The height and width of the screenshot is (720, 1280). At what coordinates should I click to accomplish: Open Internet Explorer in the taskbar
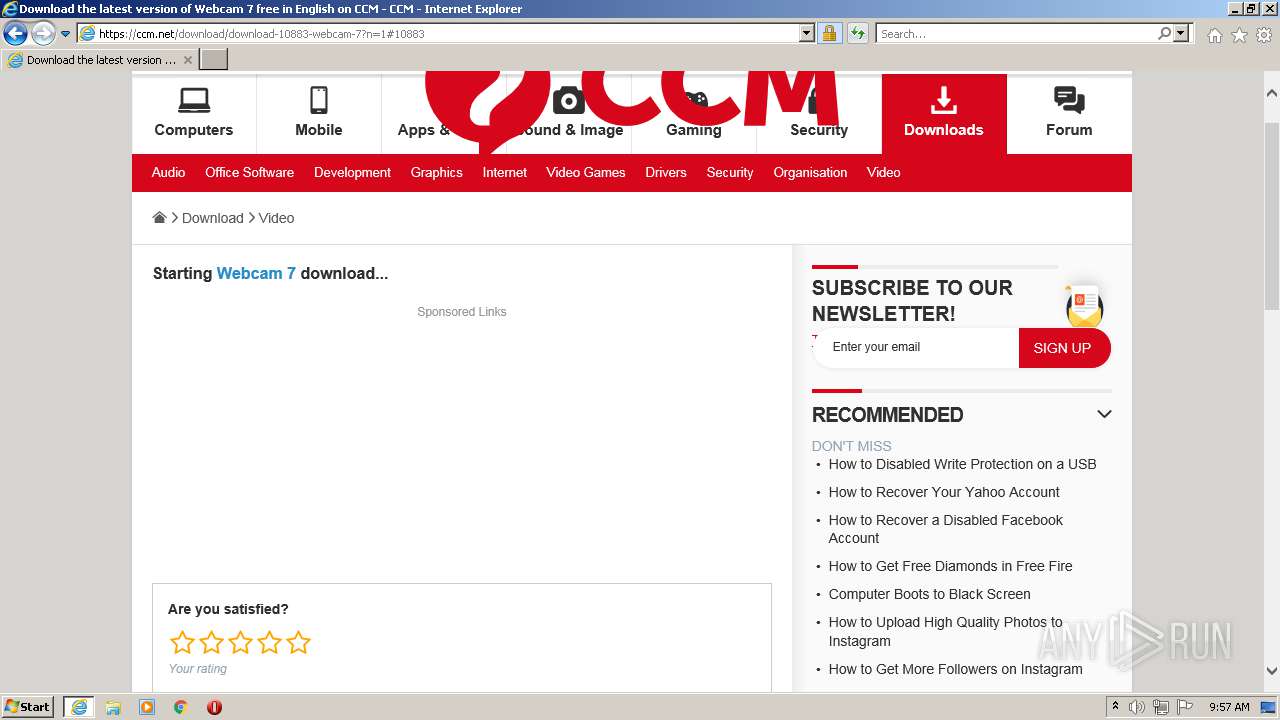79,707
